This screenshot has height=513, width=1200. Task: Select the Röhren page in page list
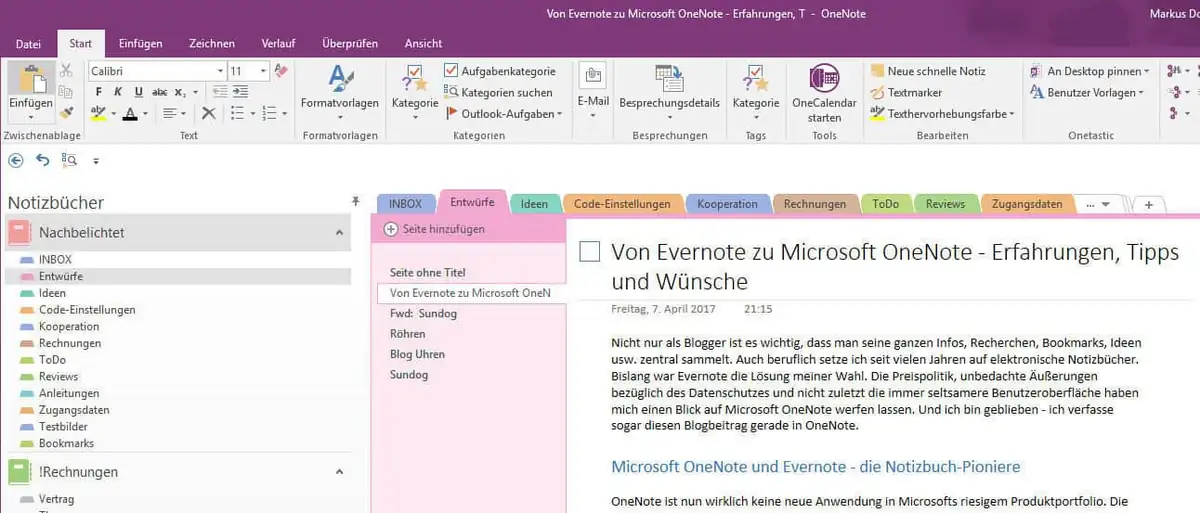click(x=408, y=334)
